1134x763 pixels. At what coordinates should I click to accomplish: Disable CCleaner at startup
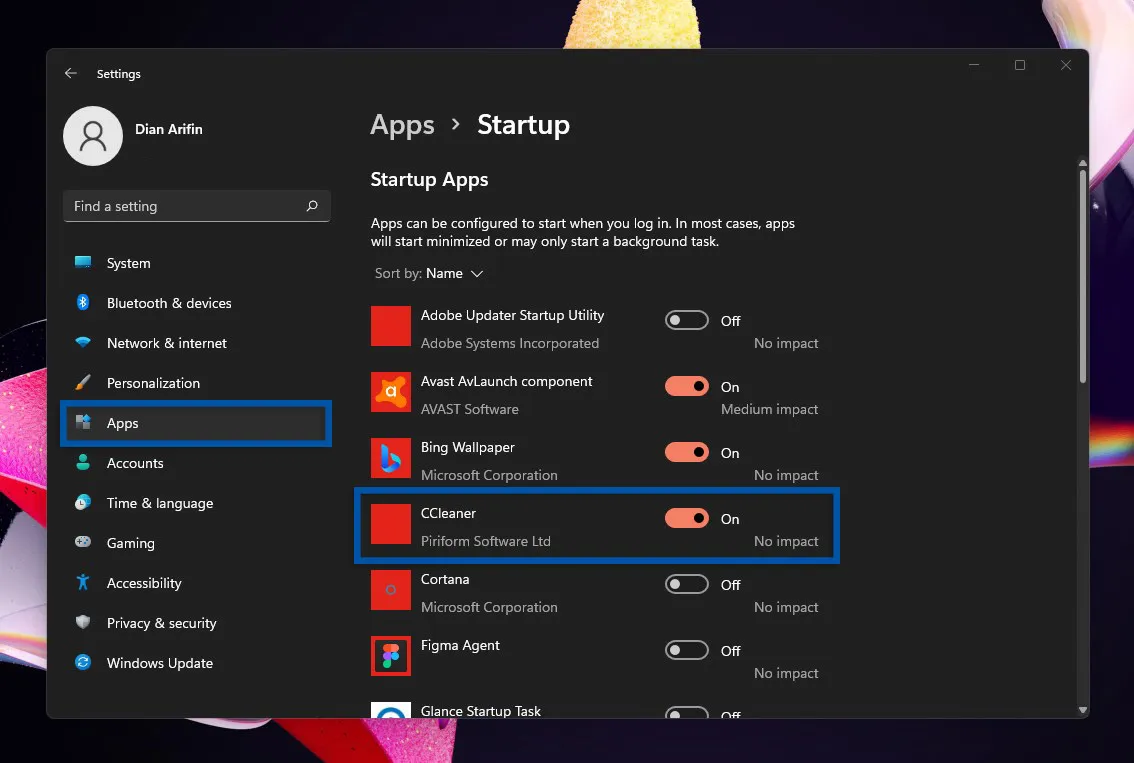686,518
